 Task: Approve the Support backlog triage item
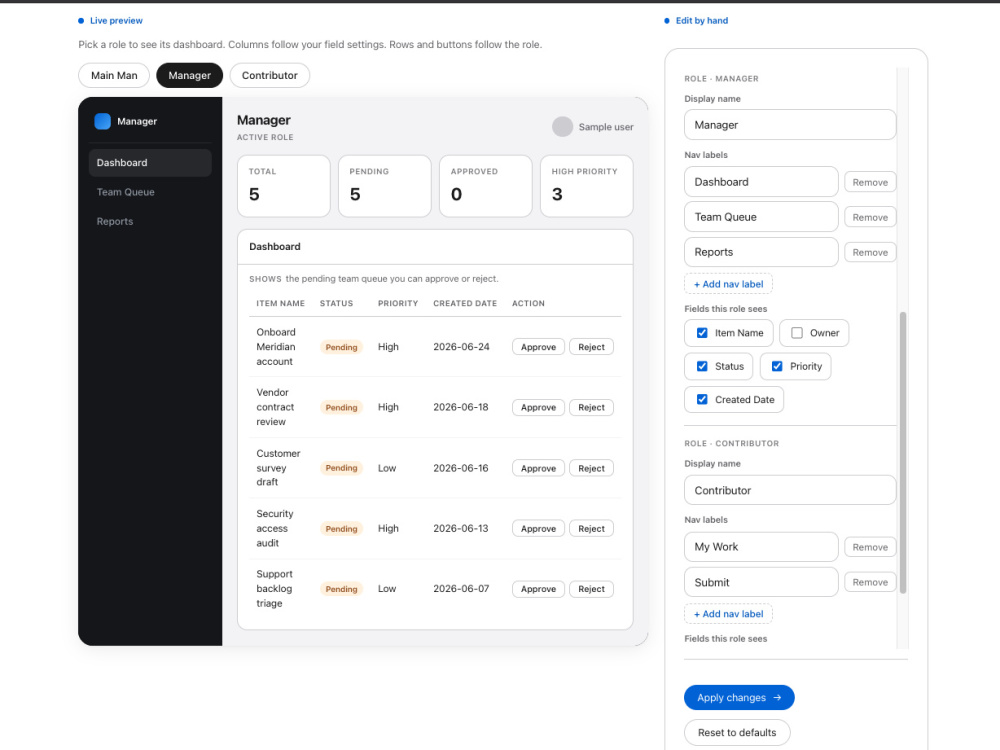[x=538, y=589]
